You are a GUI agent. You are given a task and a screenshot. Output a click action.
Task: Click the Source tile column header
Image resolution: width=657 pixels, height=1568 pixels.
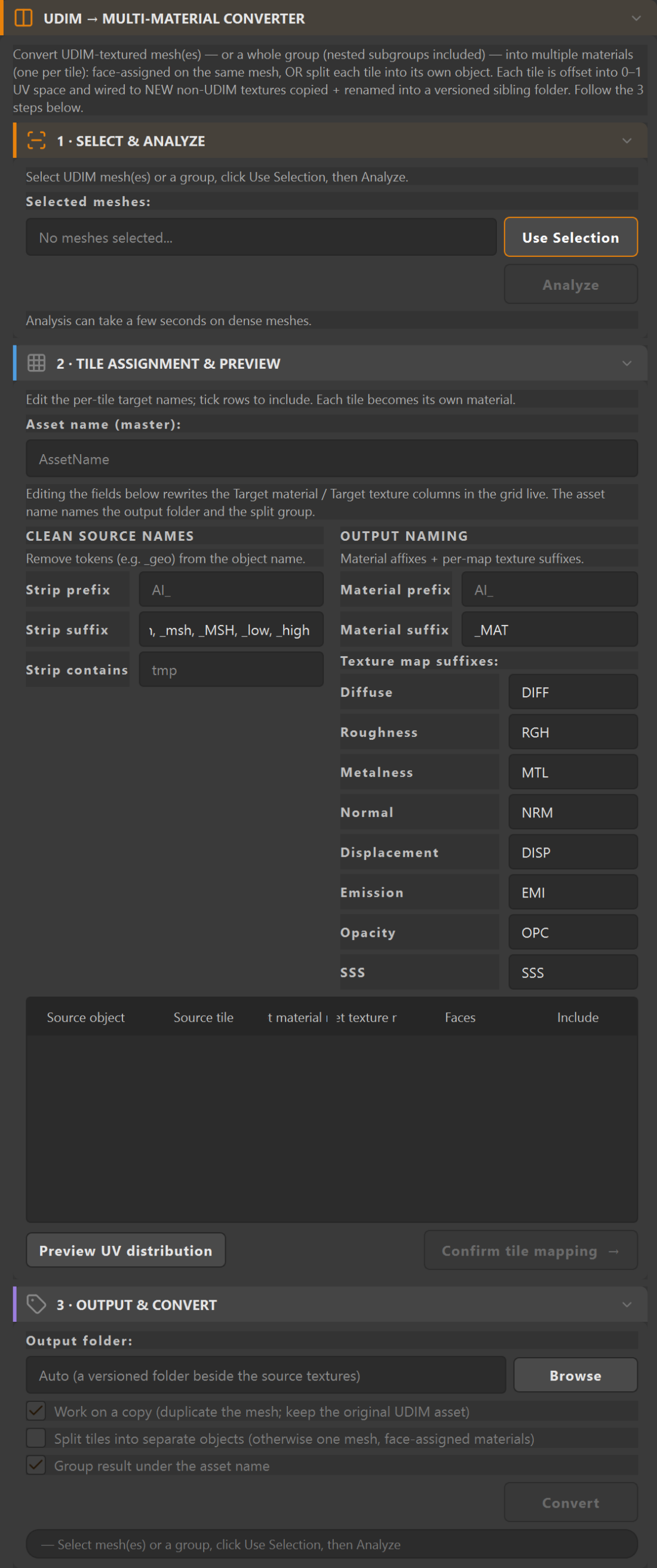(x=203, y=1016)
